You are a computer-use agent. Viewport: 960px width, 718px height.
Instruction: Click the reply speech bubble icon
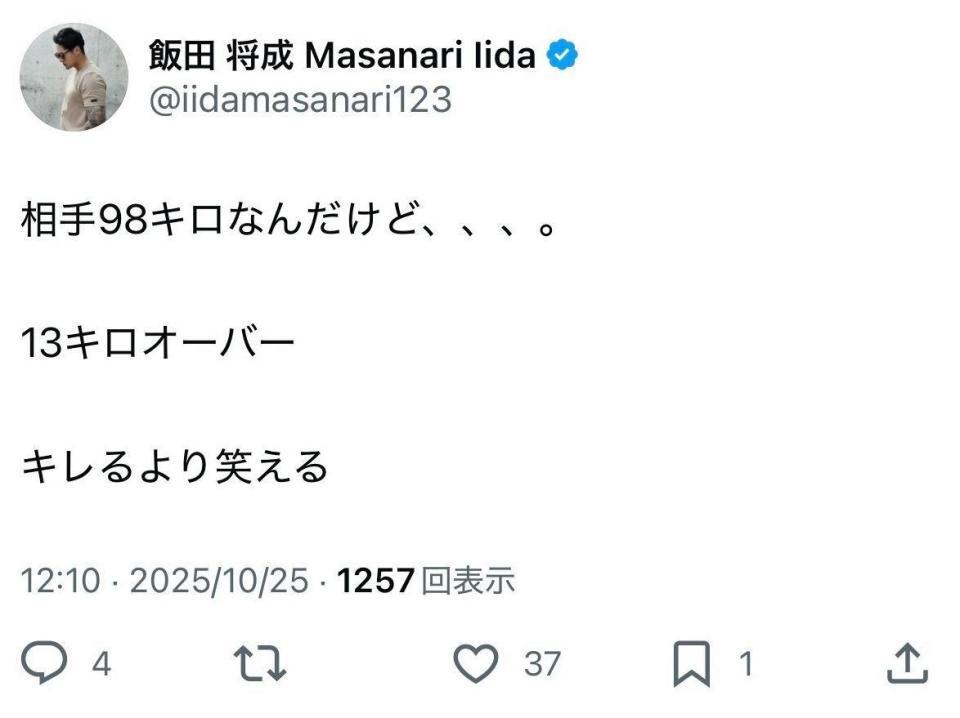point(45,662)
